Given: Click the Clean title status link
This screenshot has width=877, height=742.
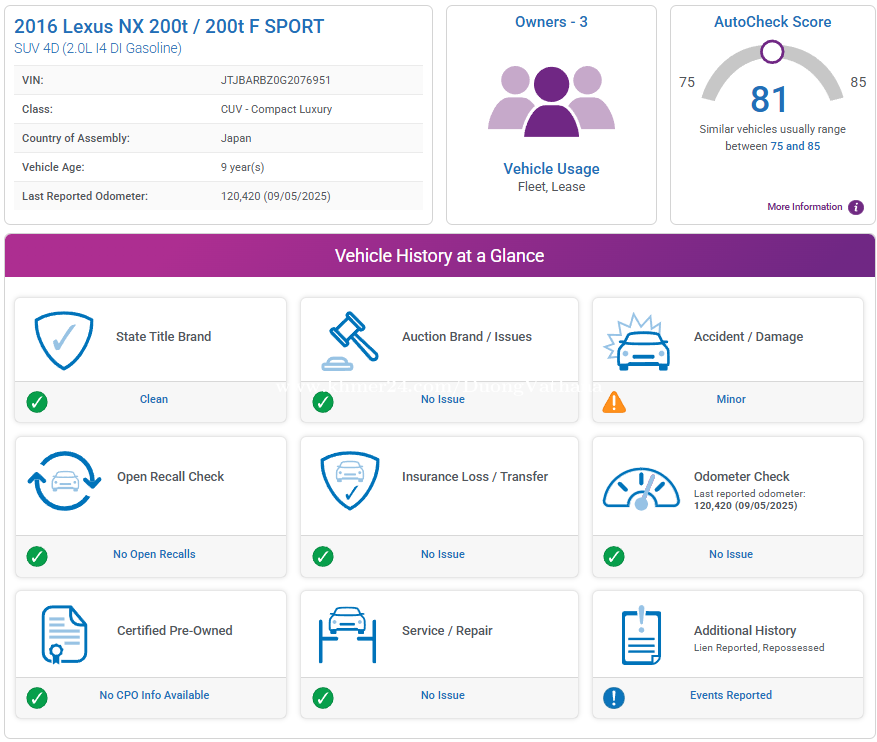Looking at the screenshot, I should pyautogui.click(x=154, y=399).
